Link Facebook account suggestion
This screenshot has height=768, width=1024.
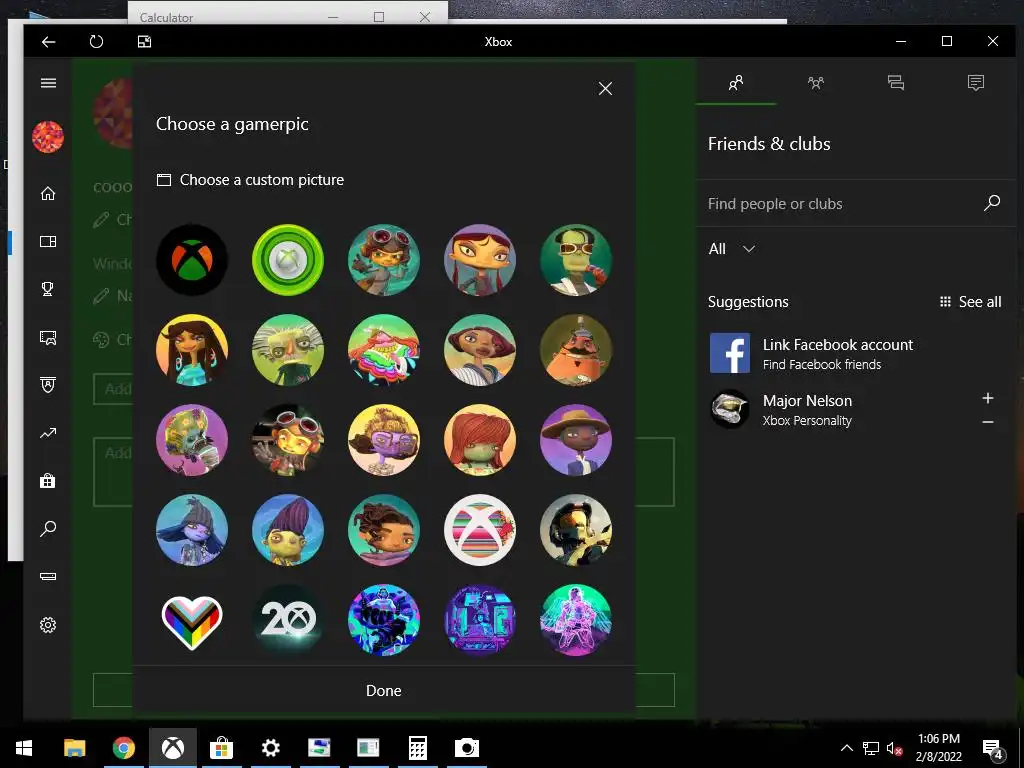856,353
